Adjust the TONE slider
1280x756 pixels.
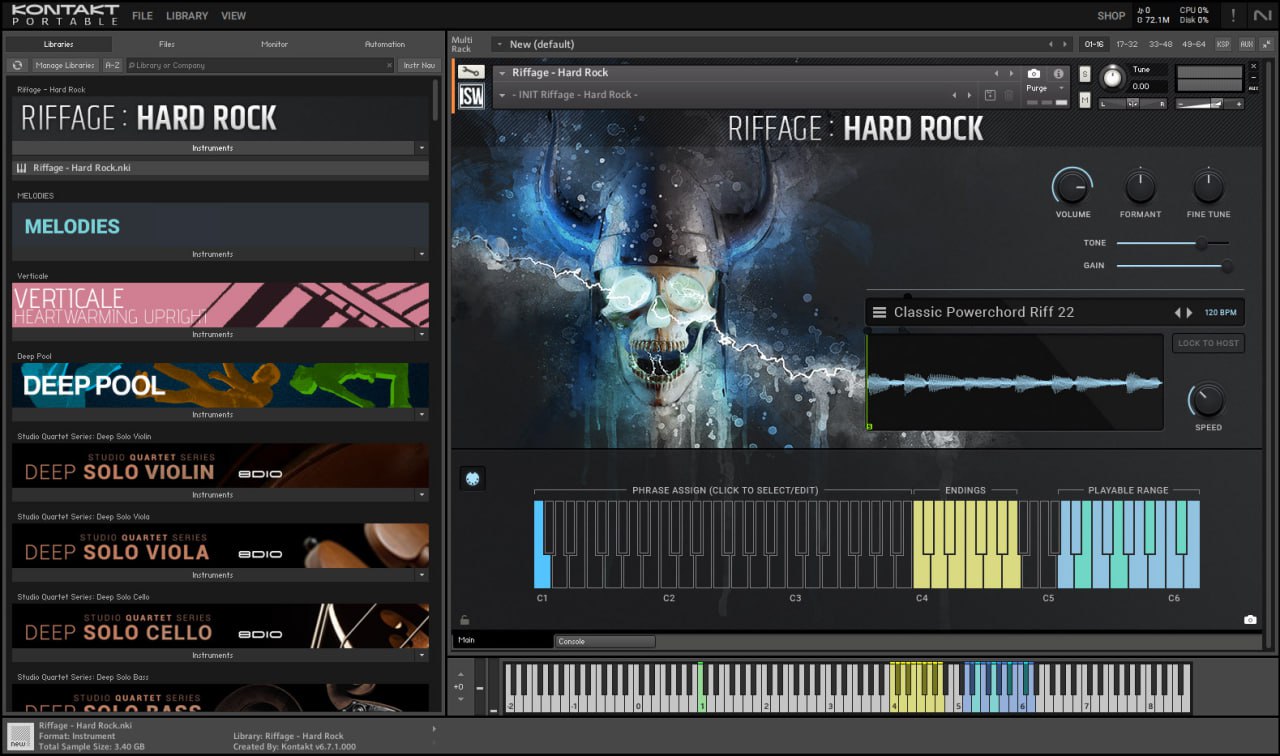pyautogui.click(x=1172, y=243)
